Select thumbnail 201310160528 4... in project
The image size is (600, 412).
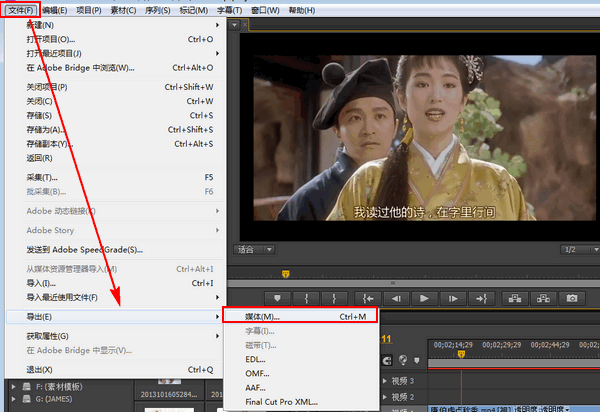(169, 394)
